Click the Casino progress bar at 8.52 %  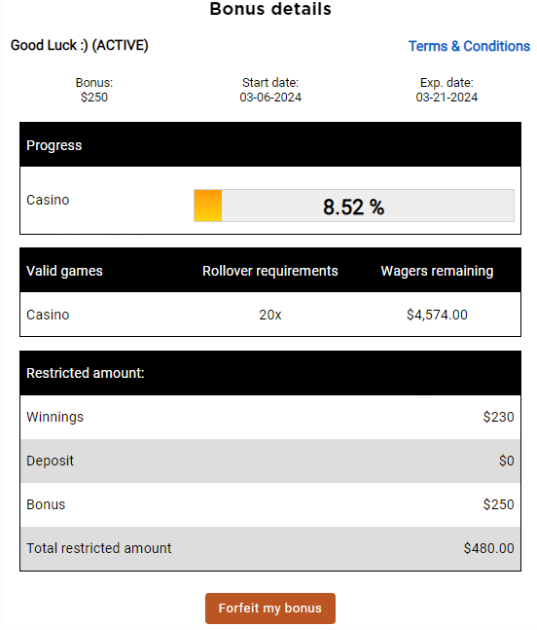pyautogui.click(x=354, y=206)
